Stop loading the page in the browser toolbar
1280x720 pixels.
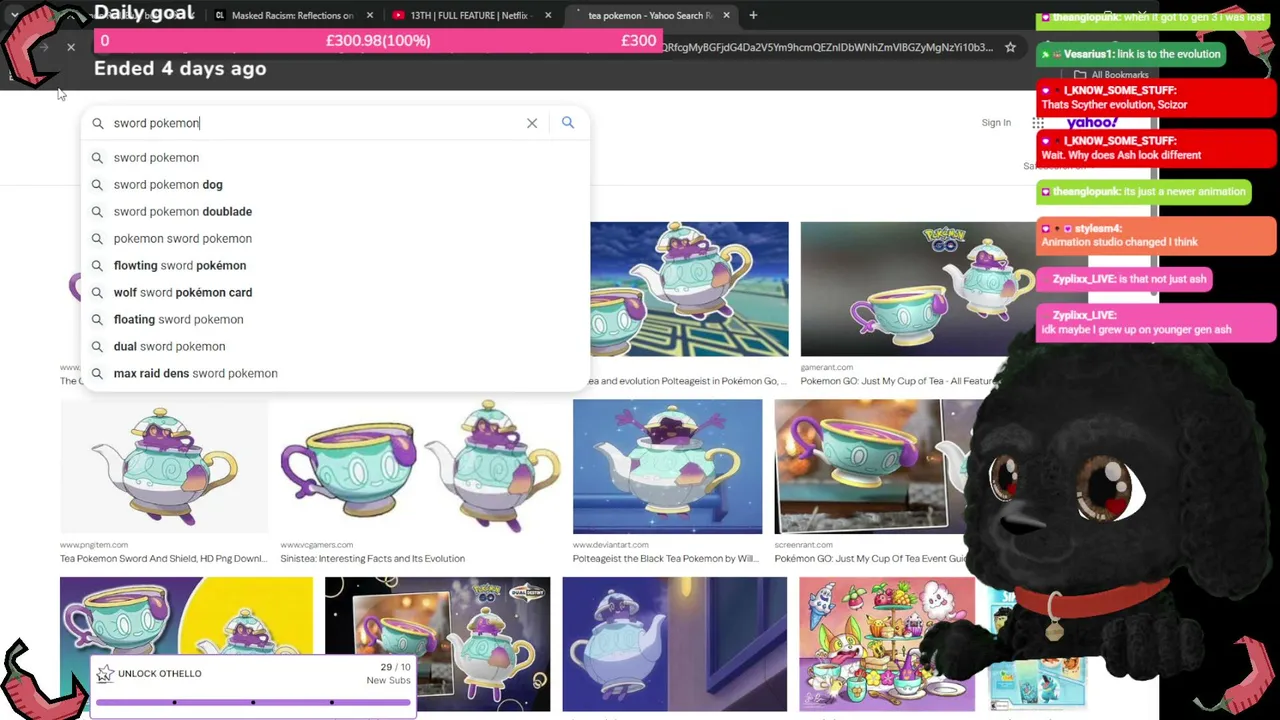click(x=71, y=47)
